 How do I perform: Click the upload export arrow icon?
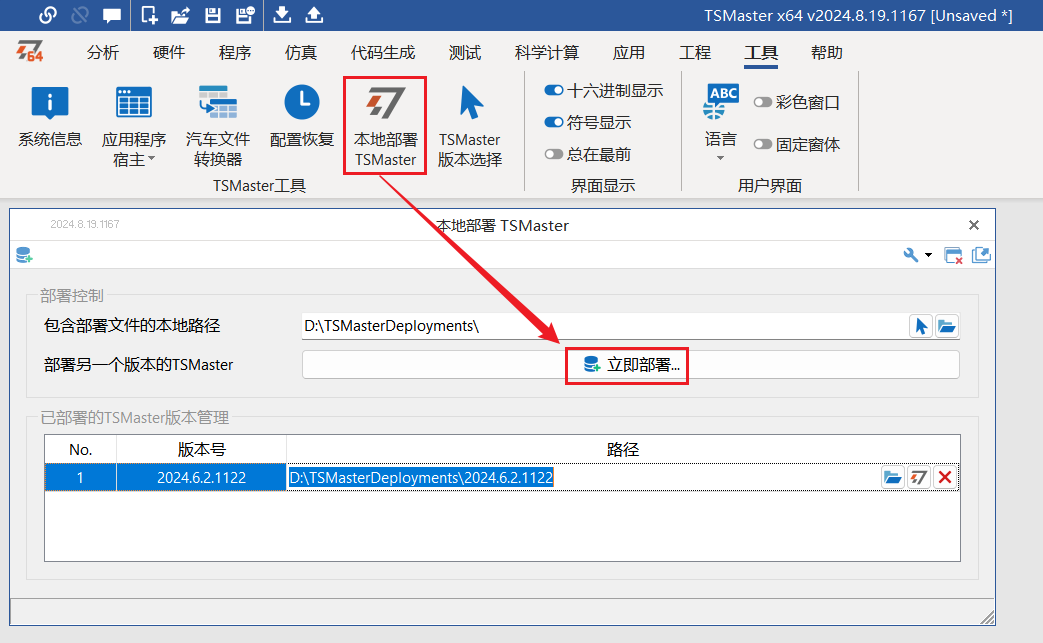(x=314, y=15)
